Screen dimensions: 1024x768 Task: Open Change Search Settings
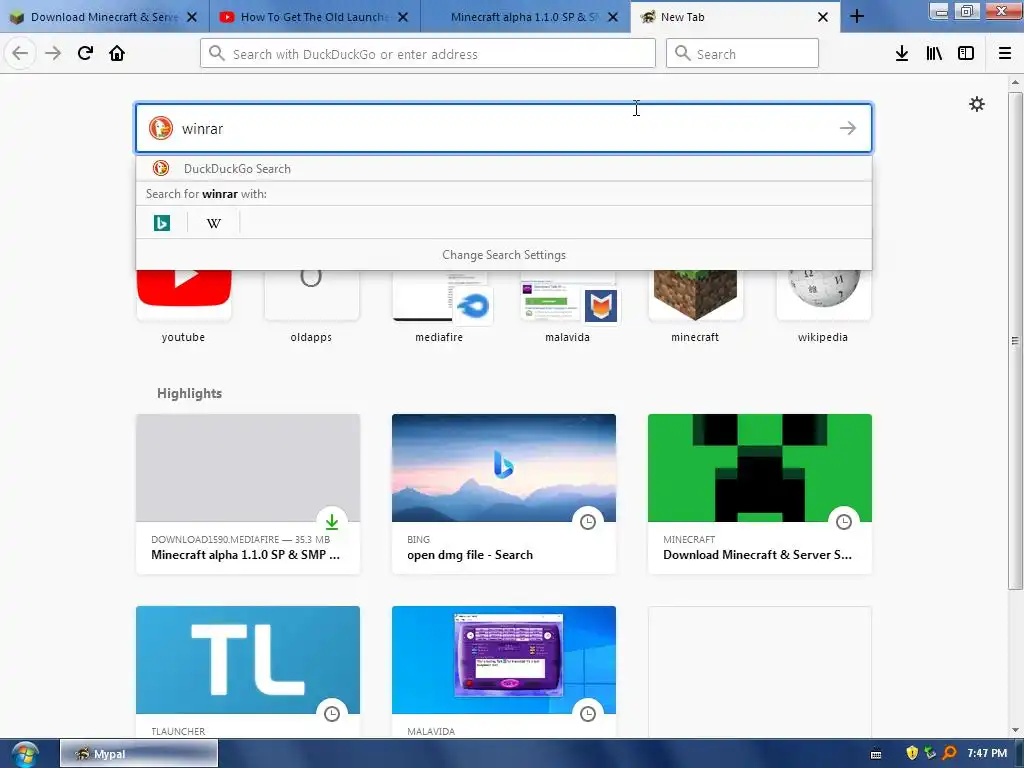click(x=504, y=255)
